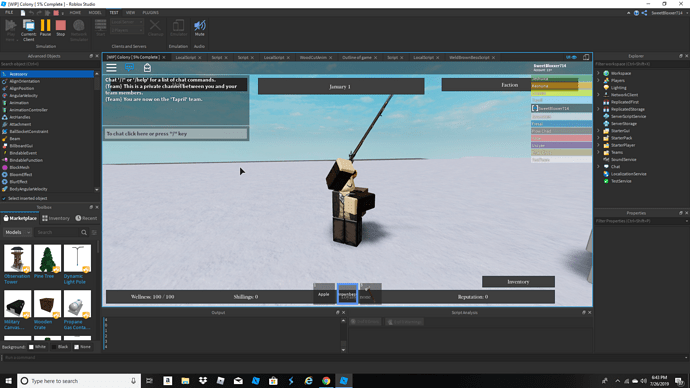Open Dropbox from the taskbar

click(x=203, y=381)
